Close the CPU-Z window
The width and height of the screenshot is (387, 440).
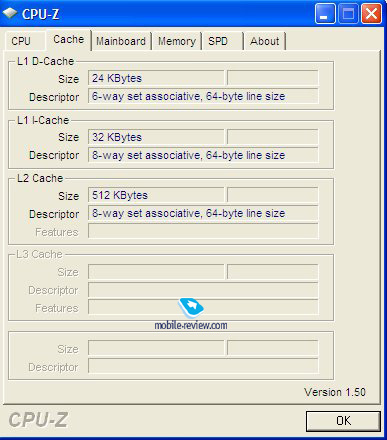click(371, 14)
